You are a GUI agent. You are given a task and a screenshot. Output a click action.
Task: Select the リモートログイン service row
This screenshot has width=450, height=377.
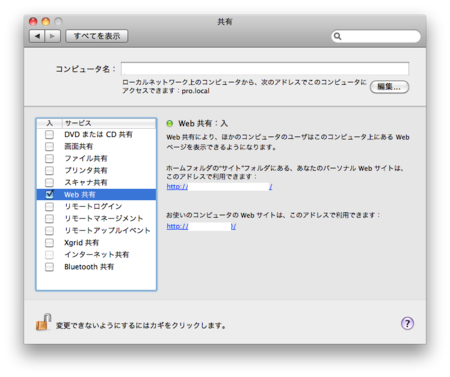click(96, 206)
